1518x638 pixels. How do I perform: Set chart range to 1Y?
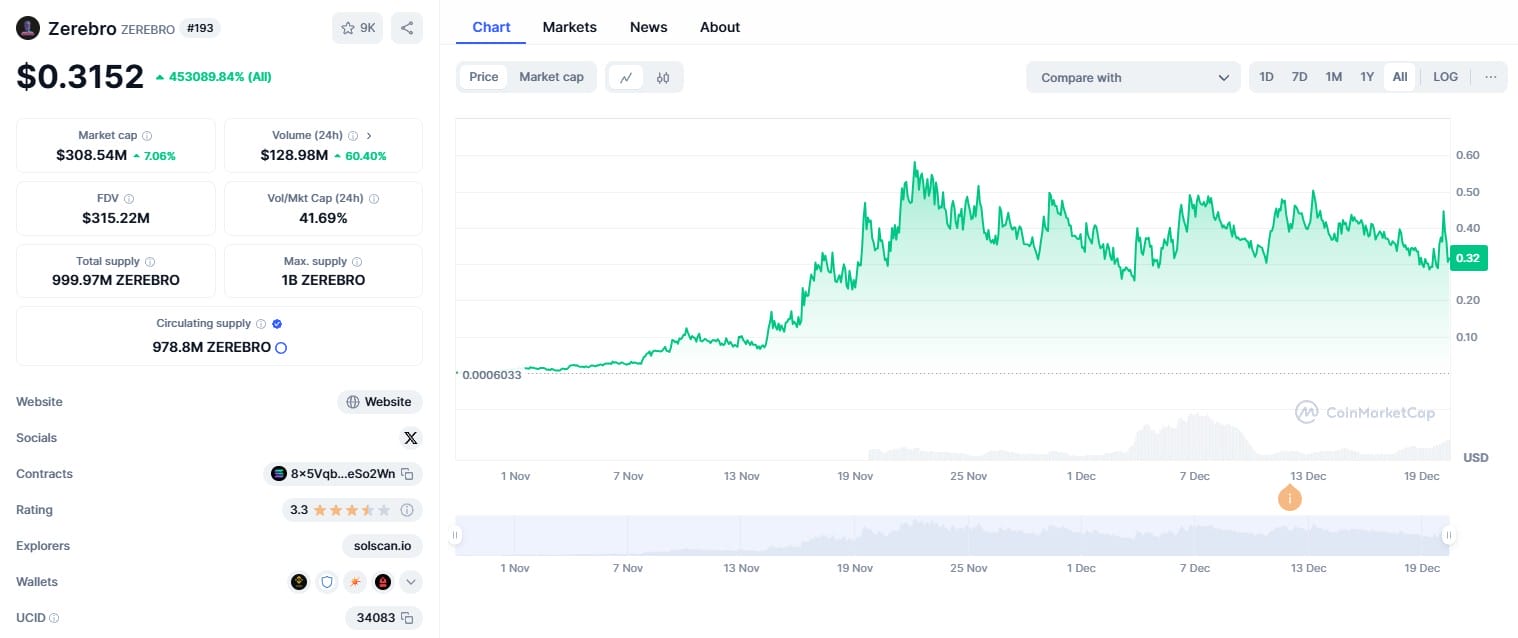[x=1367, y=77]
